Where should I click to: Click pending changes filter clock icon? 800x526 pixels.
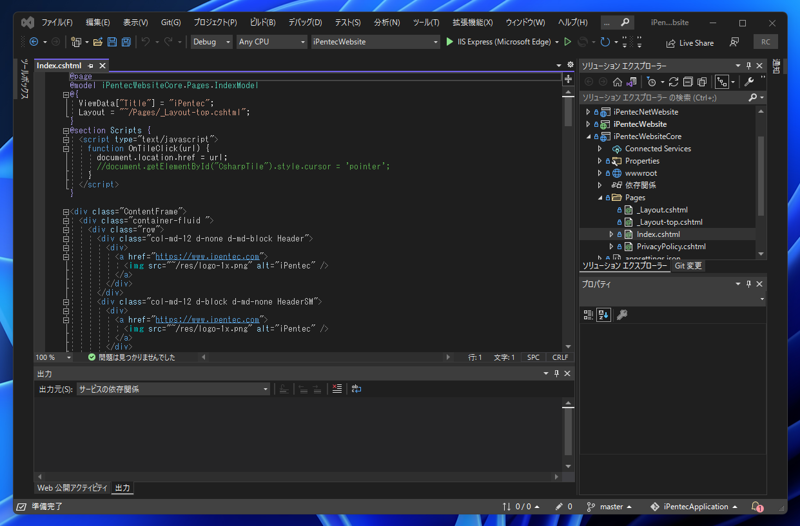tap(652, 82)
